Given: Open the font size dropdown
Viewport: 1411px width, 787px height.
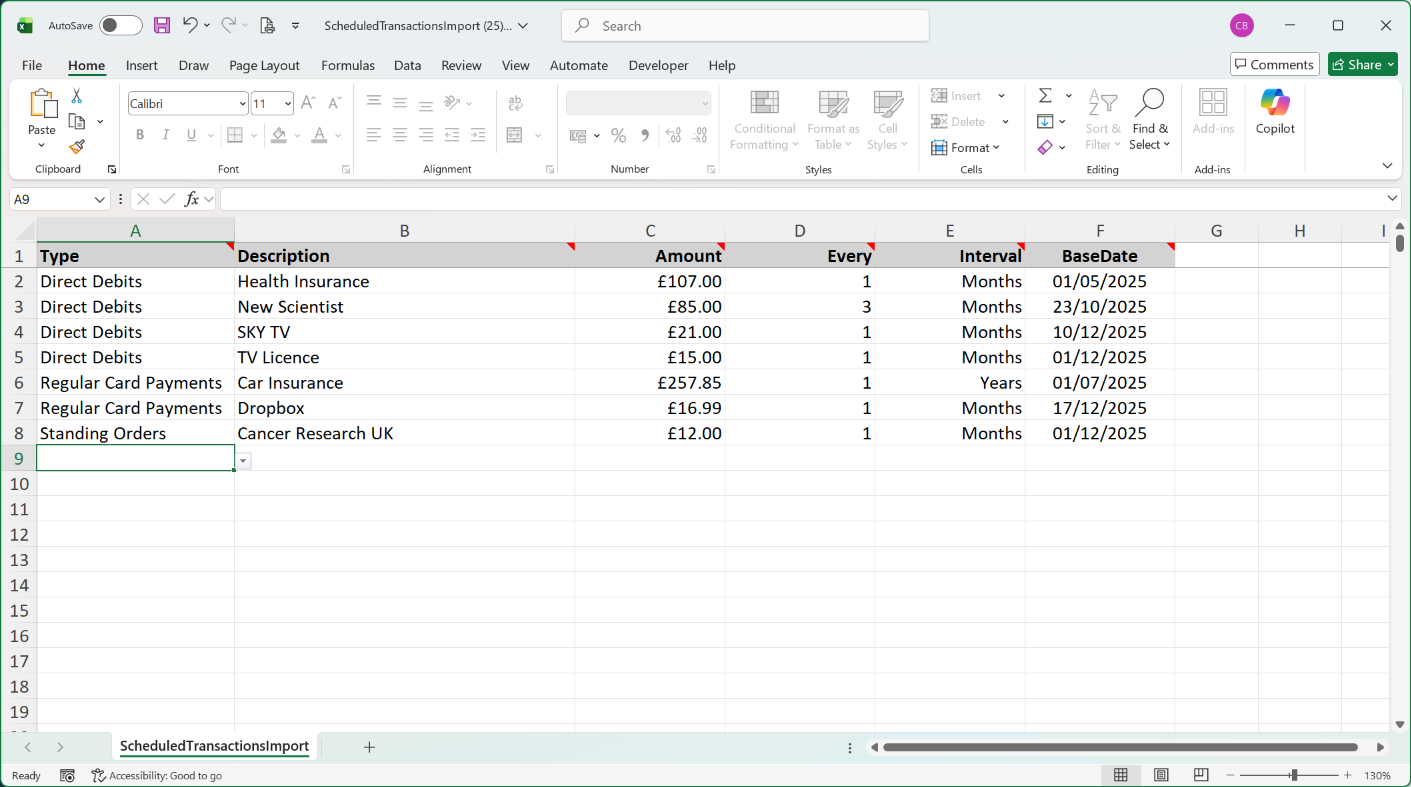Looking at the screenshot, I should [288, 103].
